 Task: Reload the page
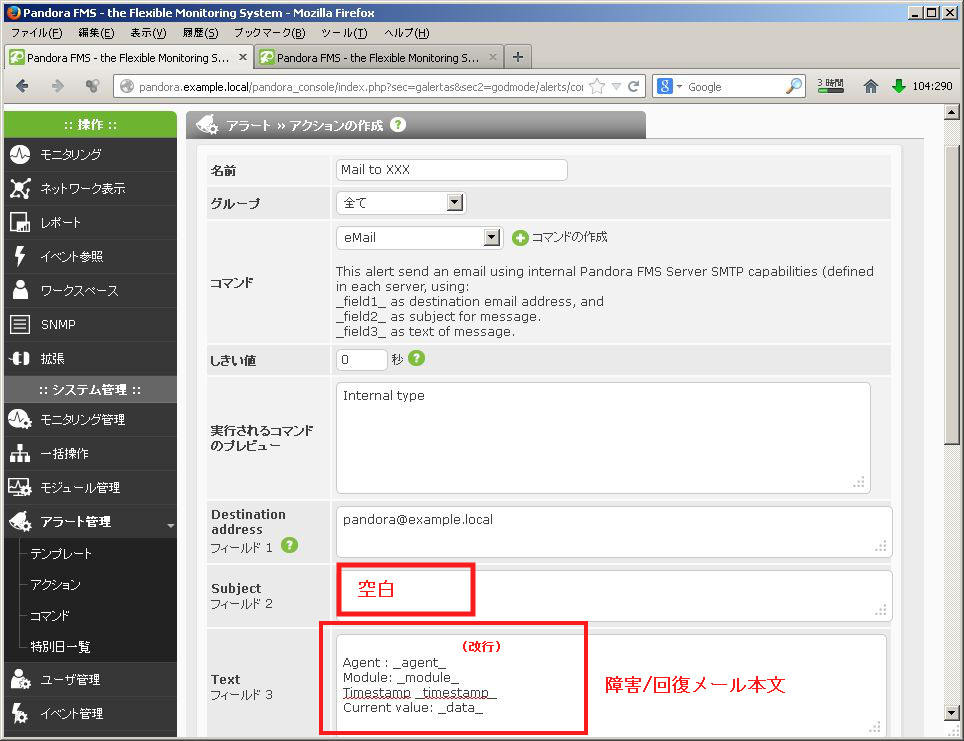[634, 86]
